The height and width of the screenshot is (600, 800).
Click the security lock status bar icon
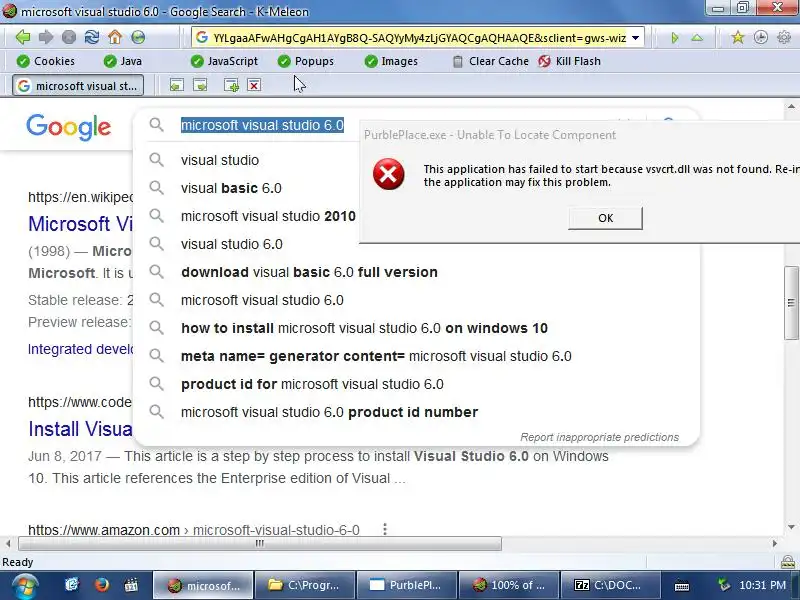click(788, 562)
